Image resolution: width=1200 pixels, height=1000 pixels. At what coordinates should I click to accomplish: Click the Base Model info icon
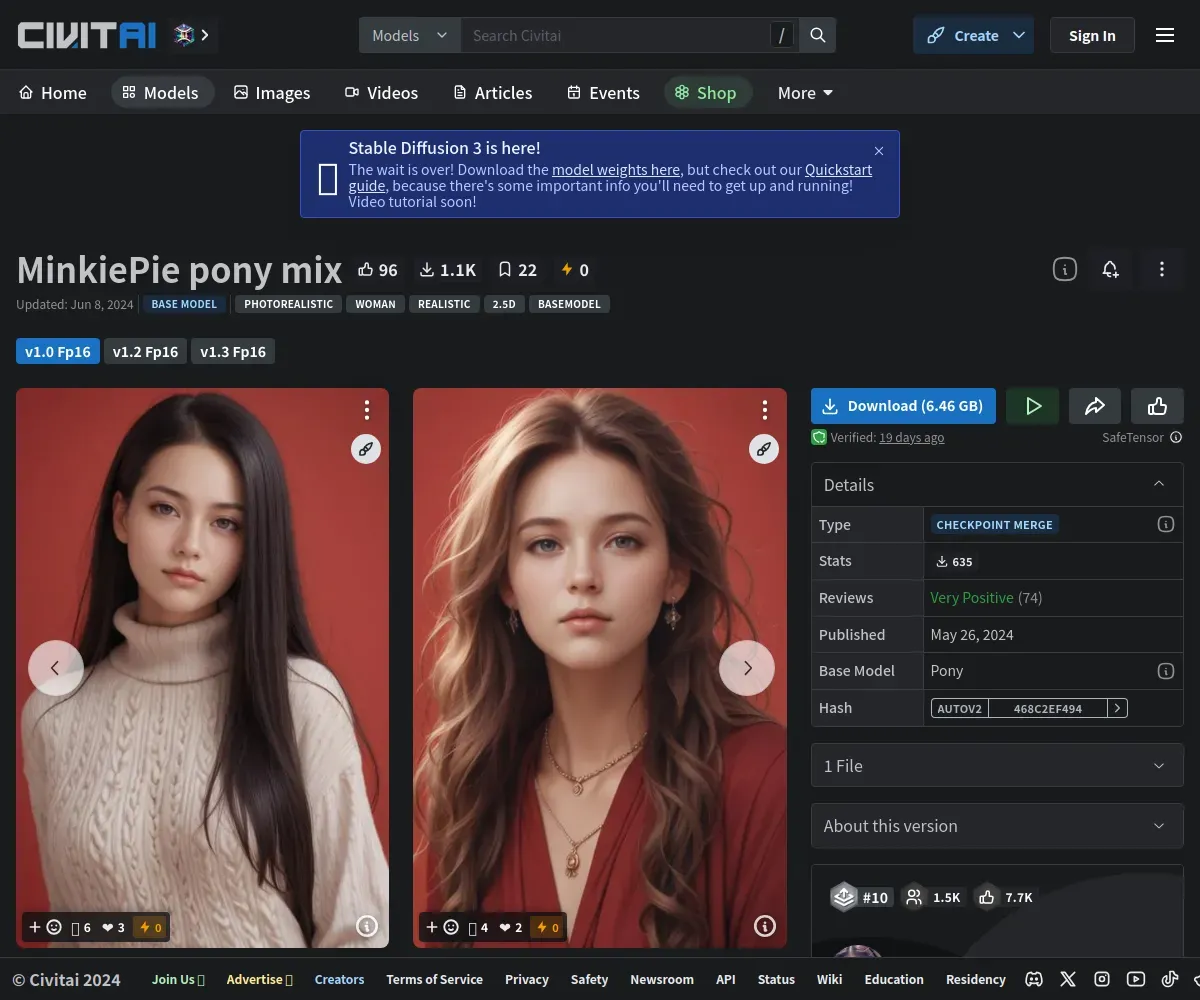[x=1165, y=671]
